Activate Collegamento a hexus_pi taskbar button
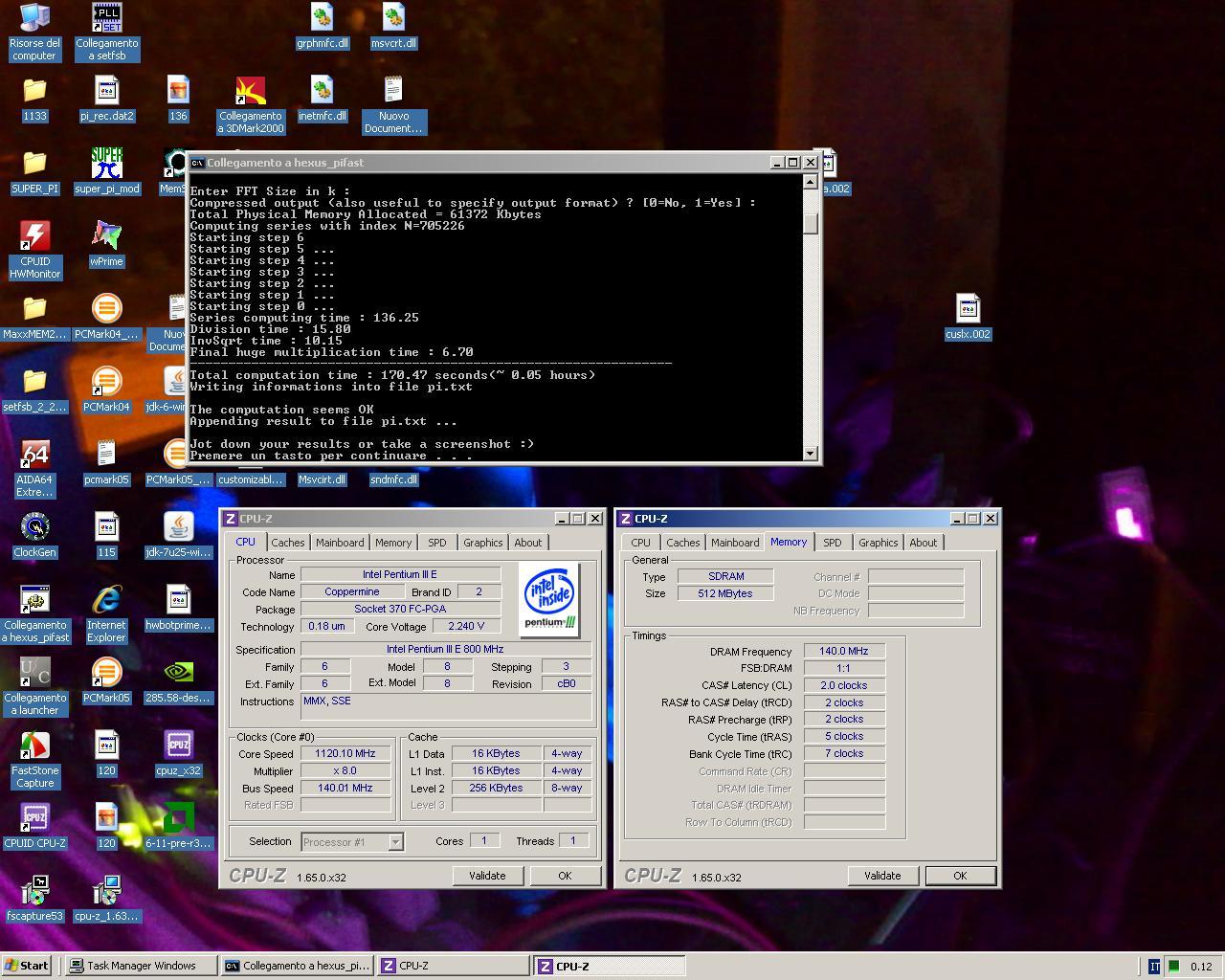The width and height of the screenshot is (1225, 980). (298, 966)
